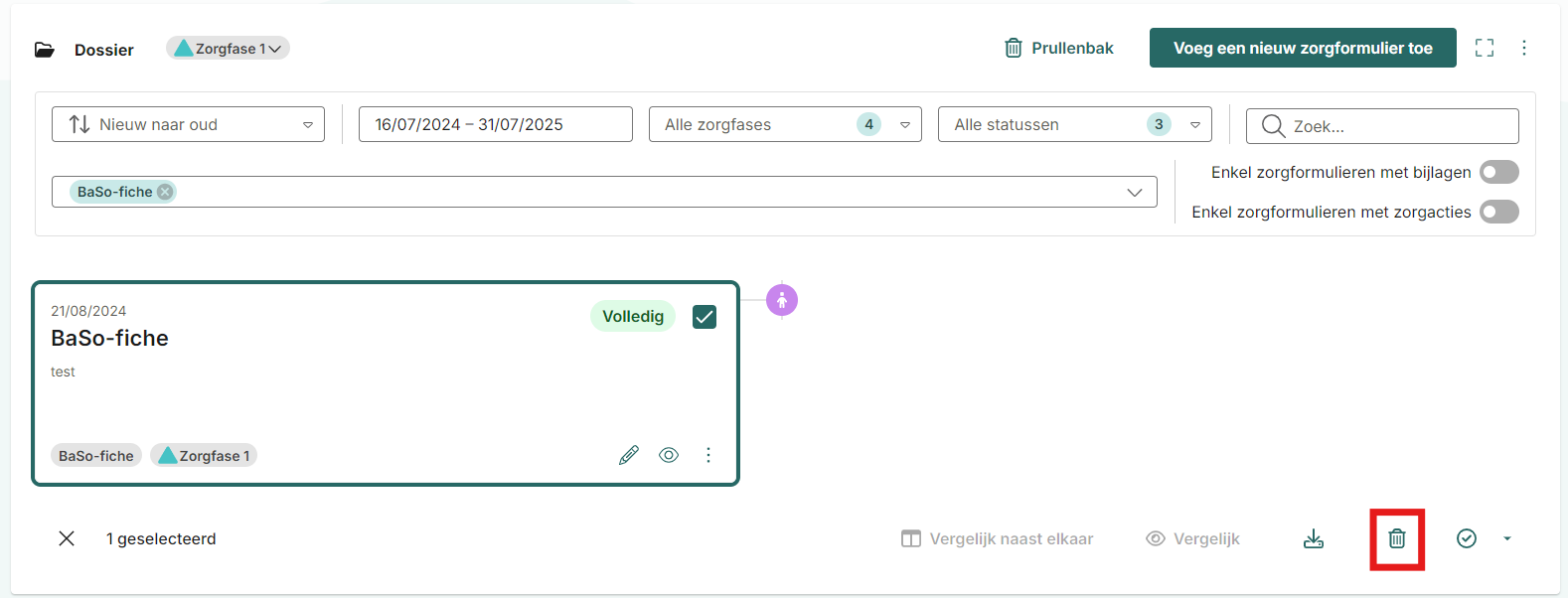The width and height of the screenshot is (1568, 598).
Task: Click the purple person timeline marker
Action: tap(782, 300)
